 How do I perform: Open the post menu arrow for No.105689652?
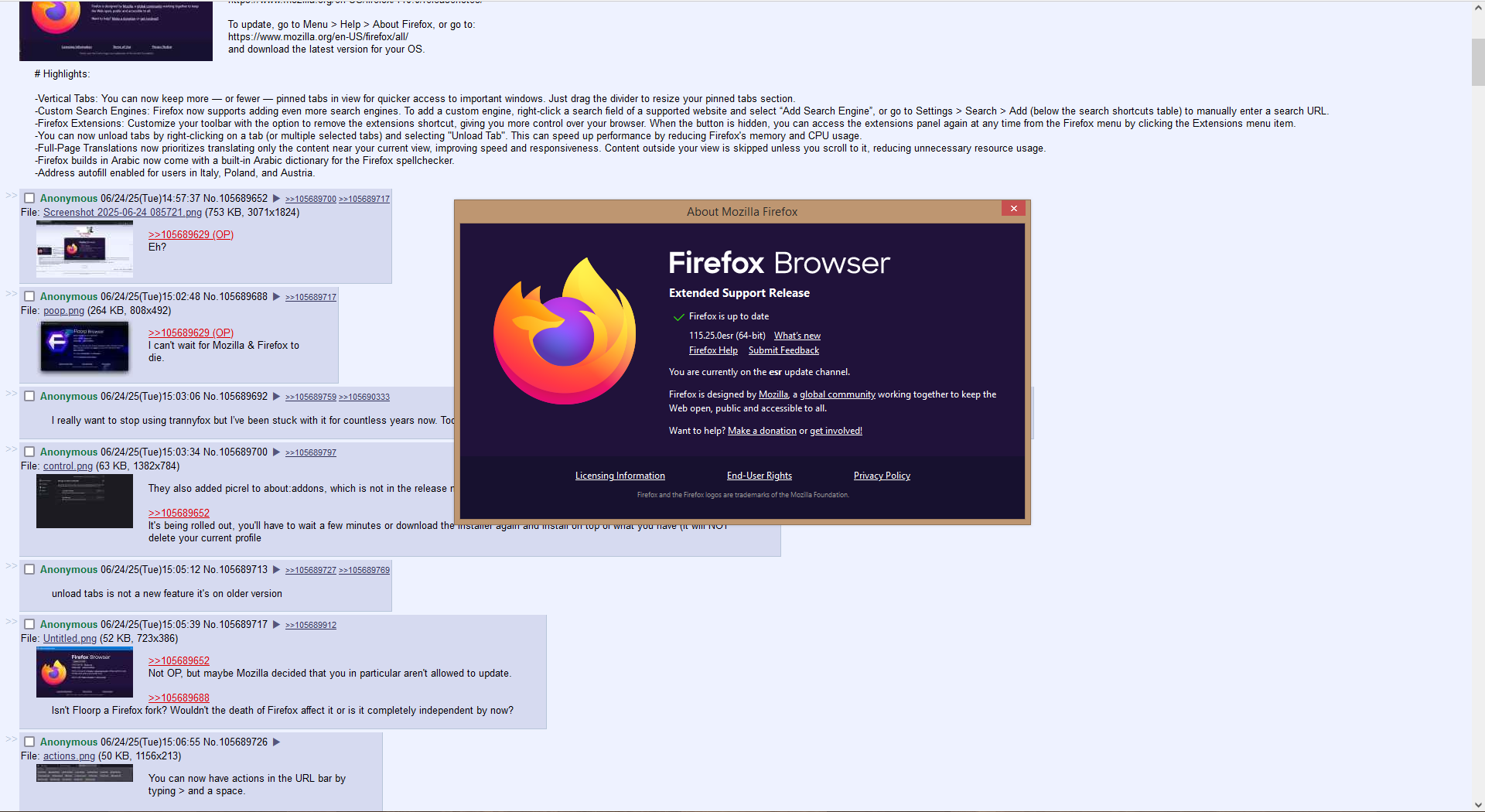click(x=276, y=199)
